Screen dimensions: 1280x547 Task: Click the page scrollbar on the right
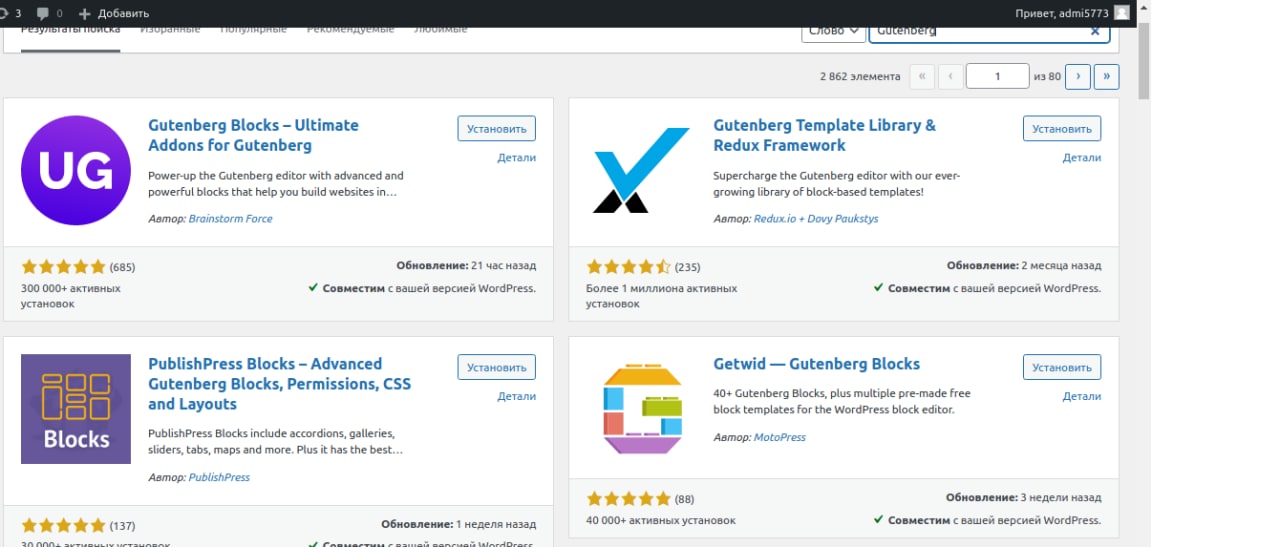tap(1144, 60)
